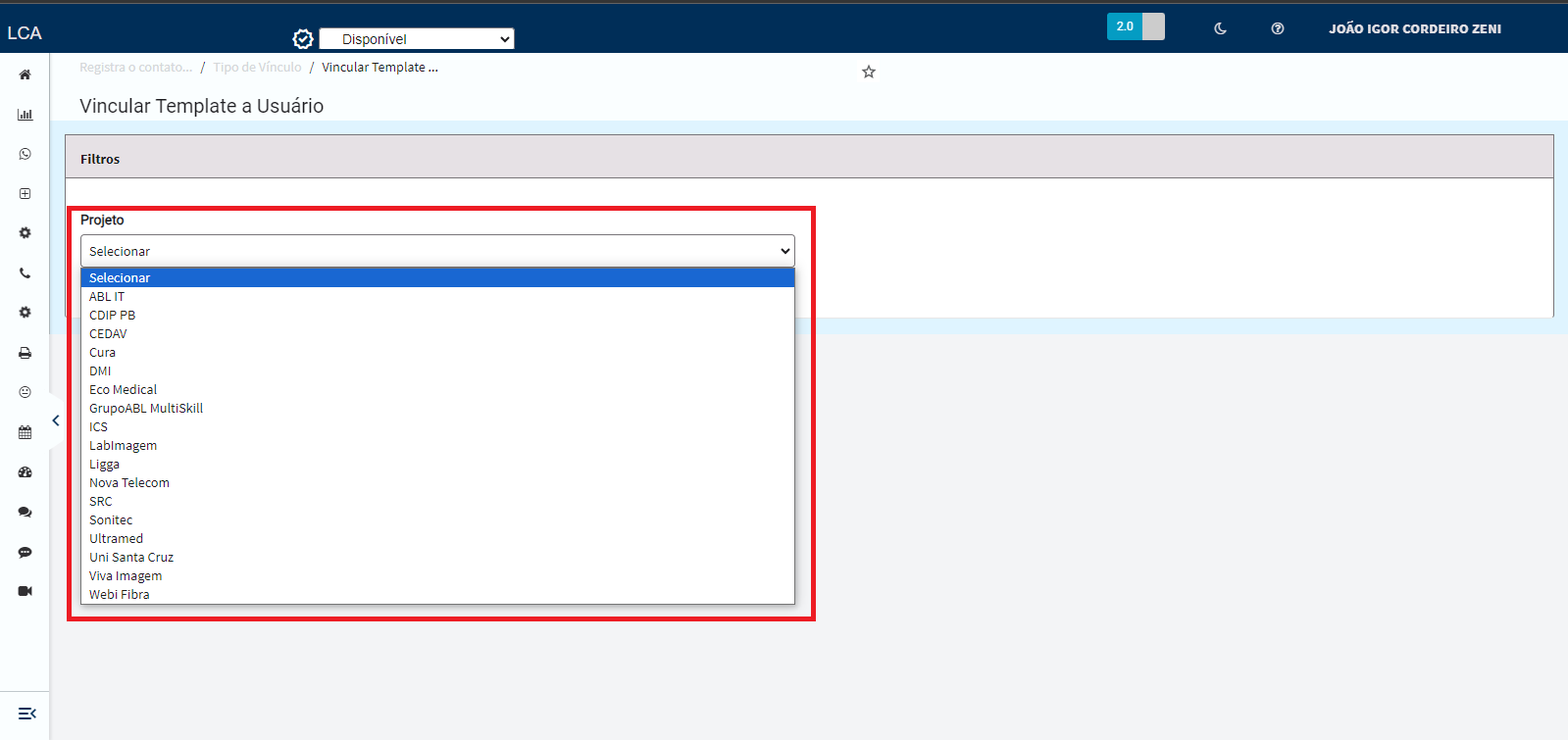
Task: Pick Ultramed project option
Action: click(x=437, y=538)
